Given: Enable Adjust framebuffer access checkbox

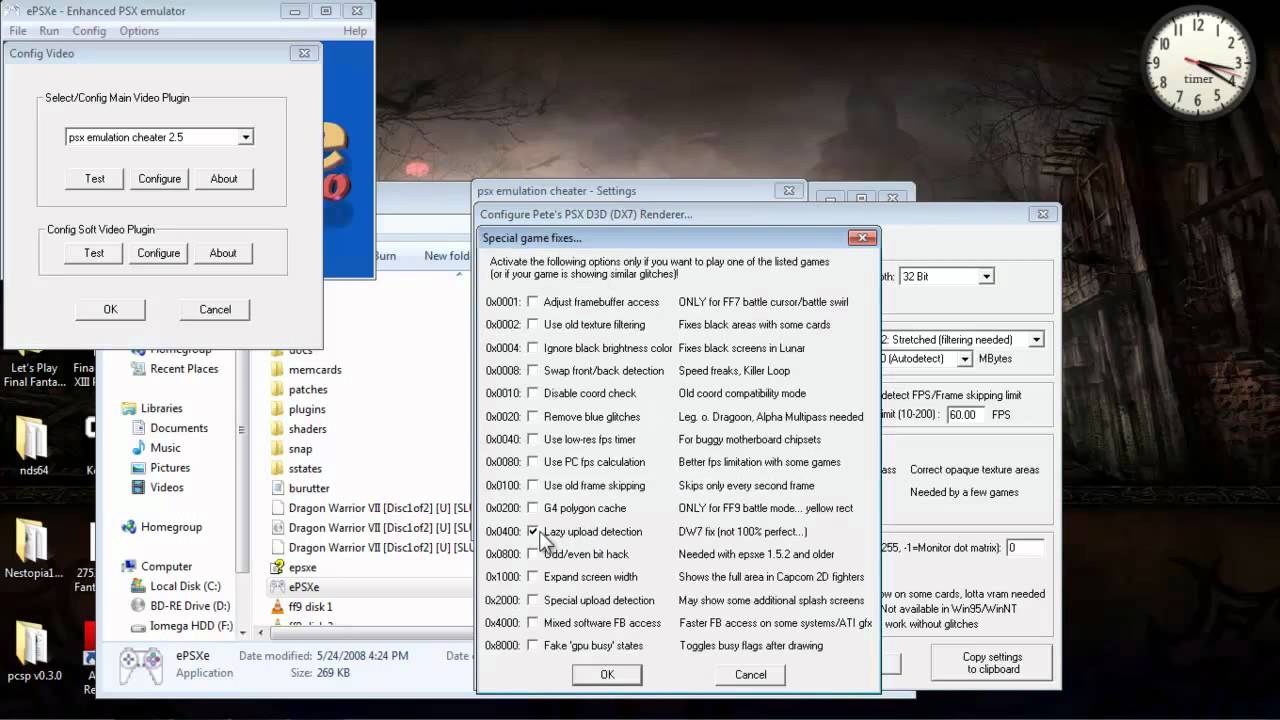Looking at the screenshot, I should tap(533, 301).
